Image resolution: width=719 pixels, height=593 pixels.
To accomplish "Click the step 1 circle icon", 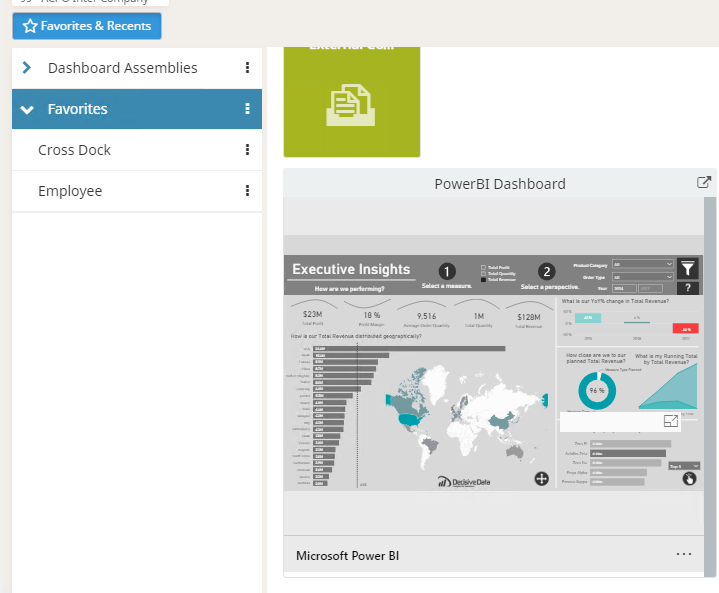I will pyautogui.click(x=447, y=272).
